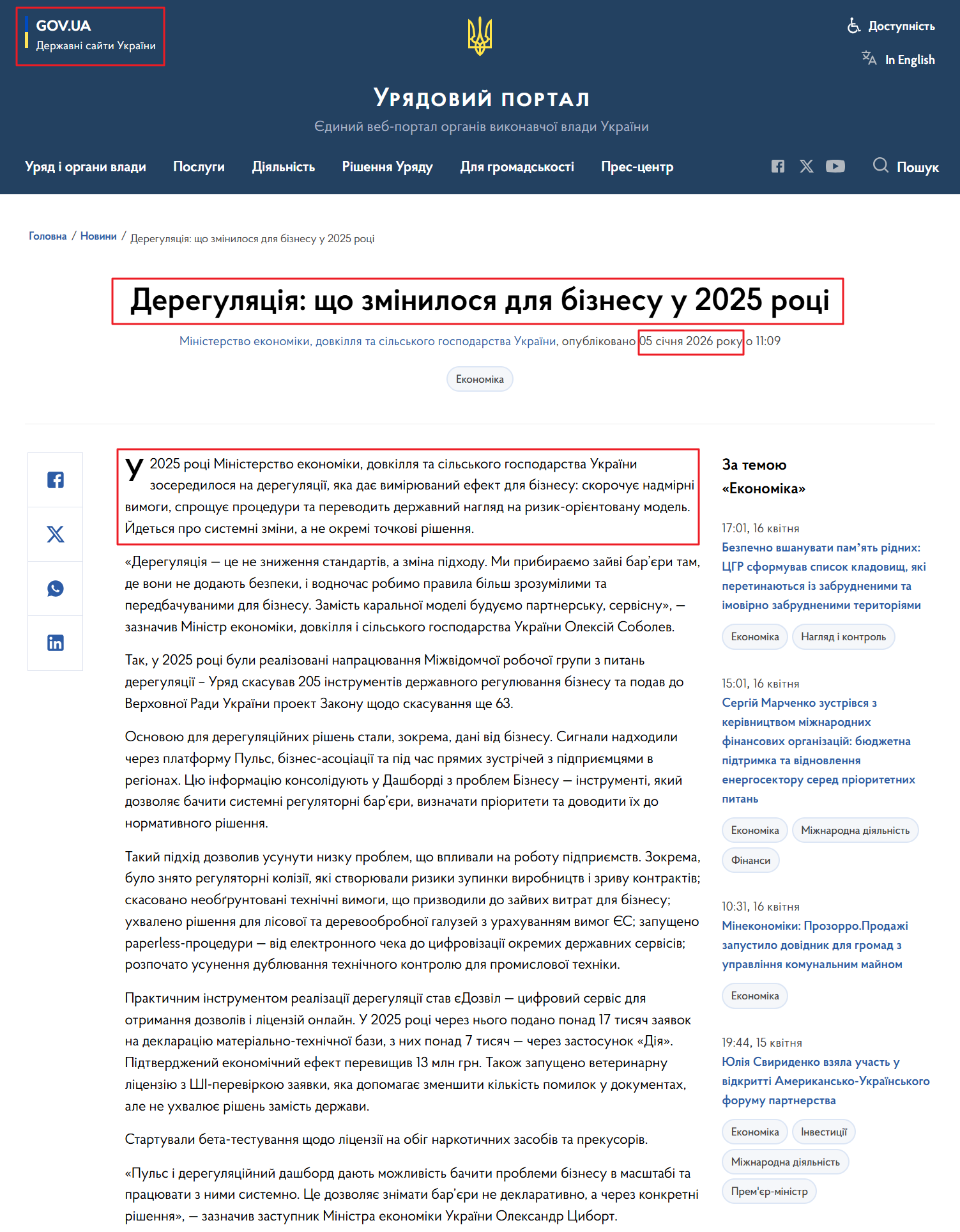Screen dimensions: 960x1232
Task: Open the YouTube icon in the header
Action: click(x=835, y=166)
